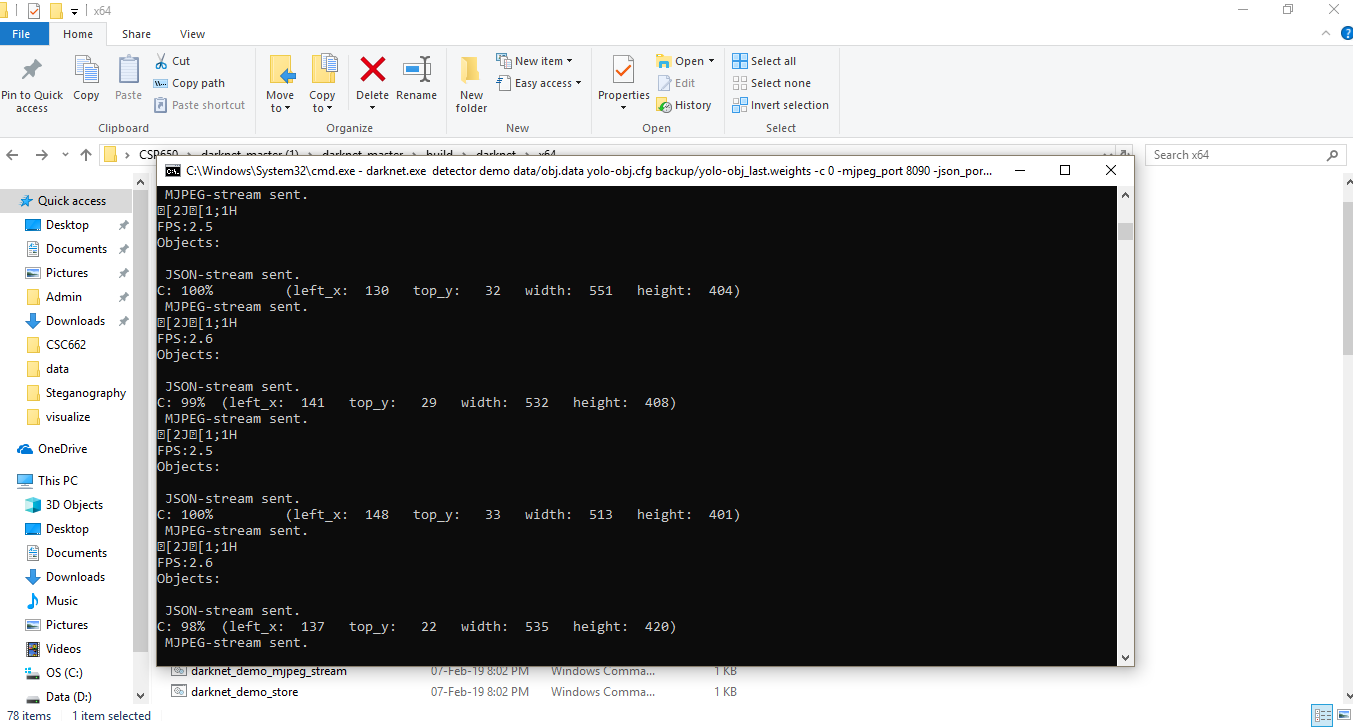Click the Up one level arrow
Screen dimensions: 1353x727
pyautogui.click(x=86, y=155)
